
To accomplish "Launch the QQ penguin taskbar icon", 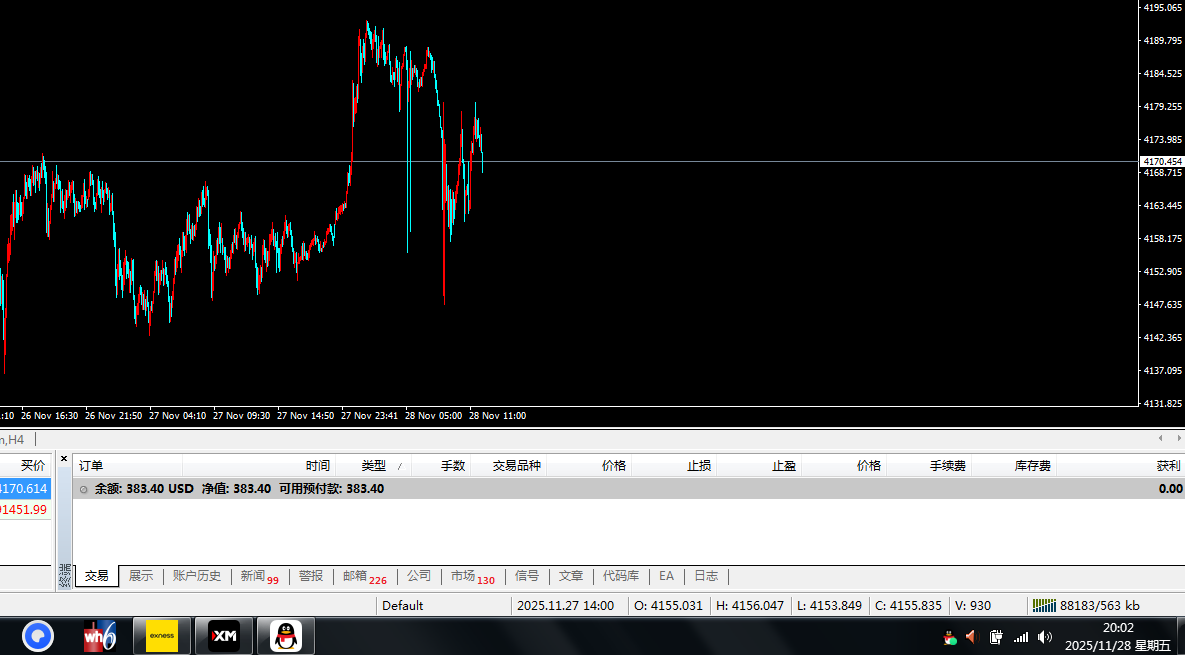I will (286, 635).
